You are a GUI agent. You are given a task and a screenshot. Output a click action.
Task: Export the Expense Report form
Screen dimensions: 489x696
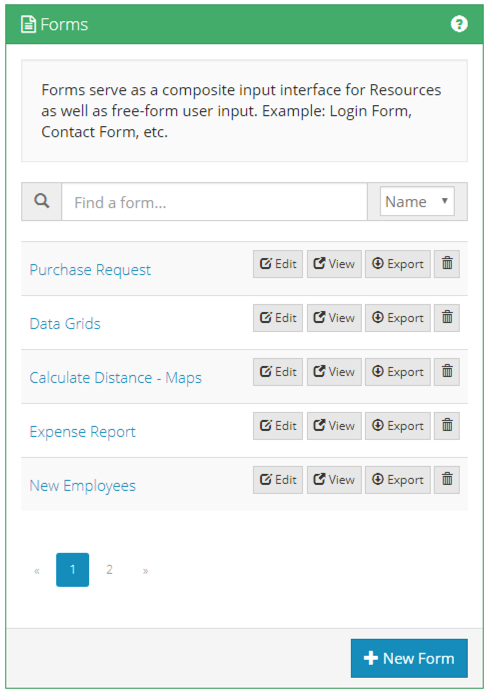tap(398, 426)
